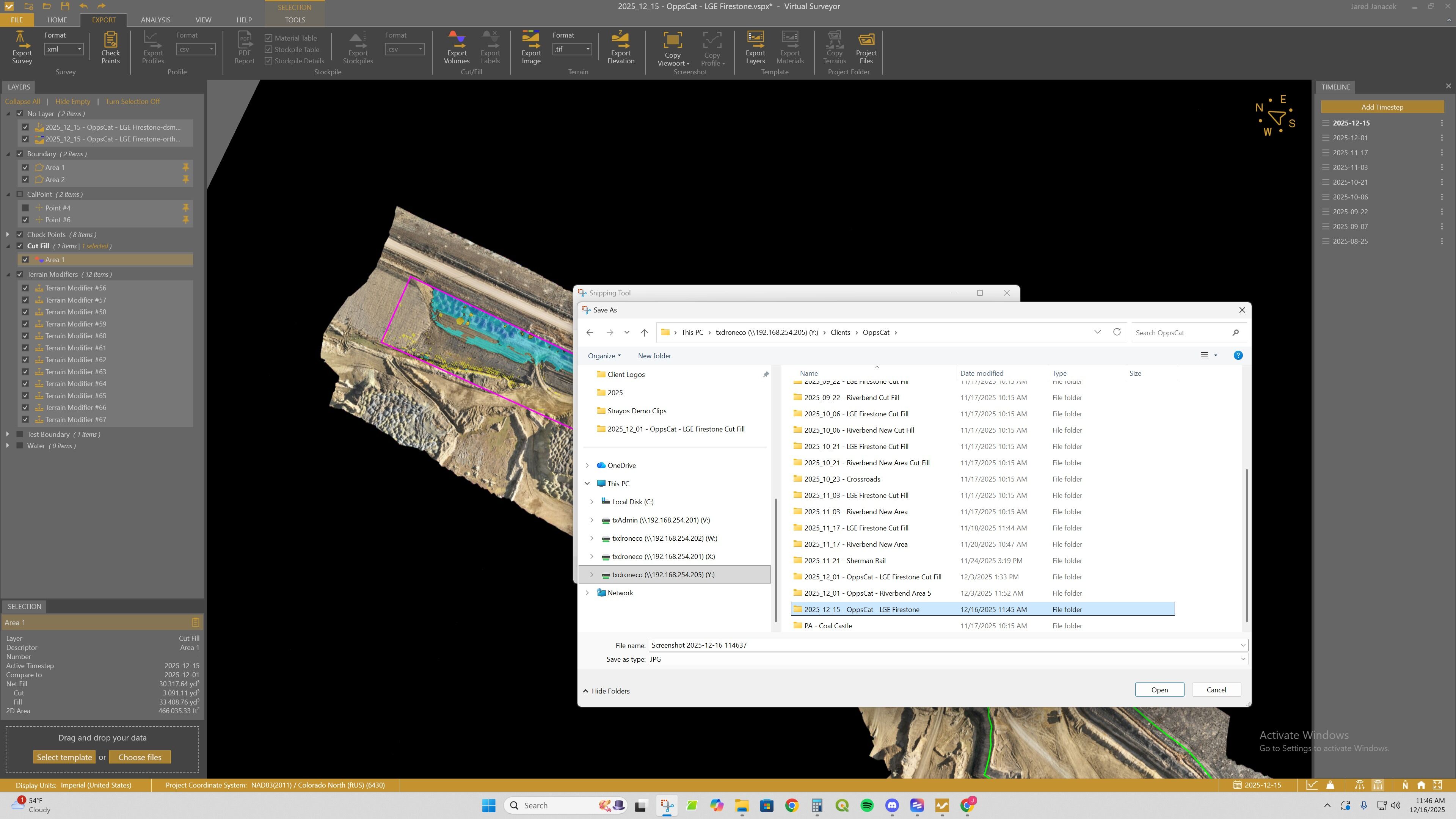Open Spotify from the taskbar
This screenshot has height=819, width=1456.
[866, 805]
